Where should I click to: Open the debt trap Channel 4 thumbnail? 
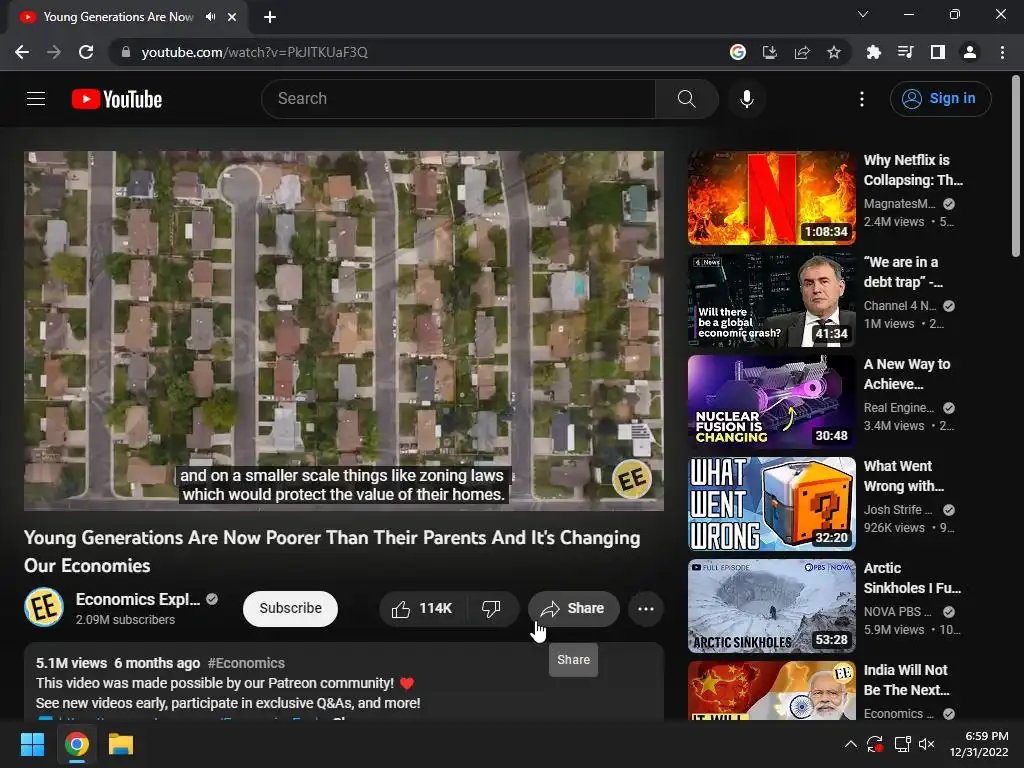[x=771, y=300]
